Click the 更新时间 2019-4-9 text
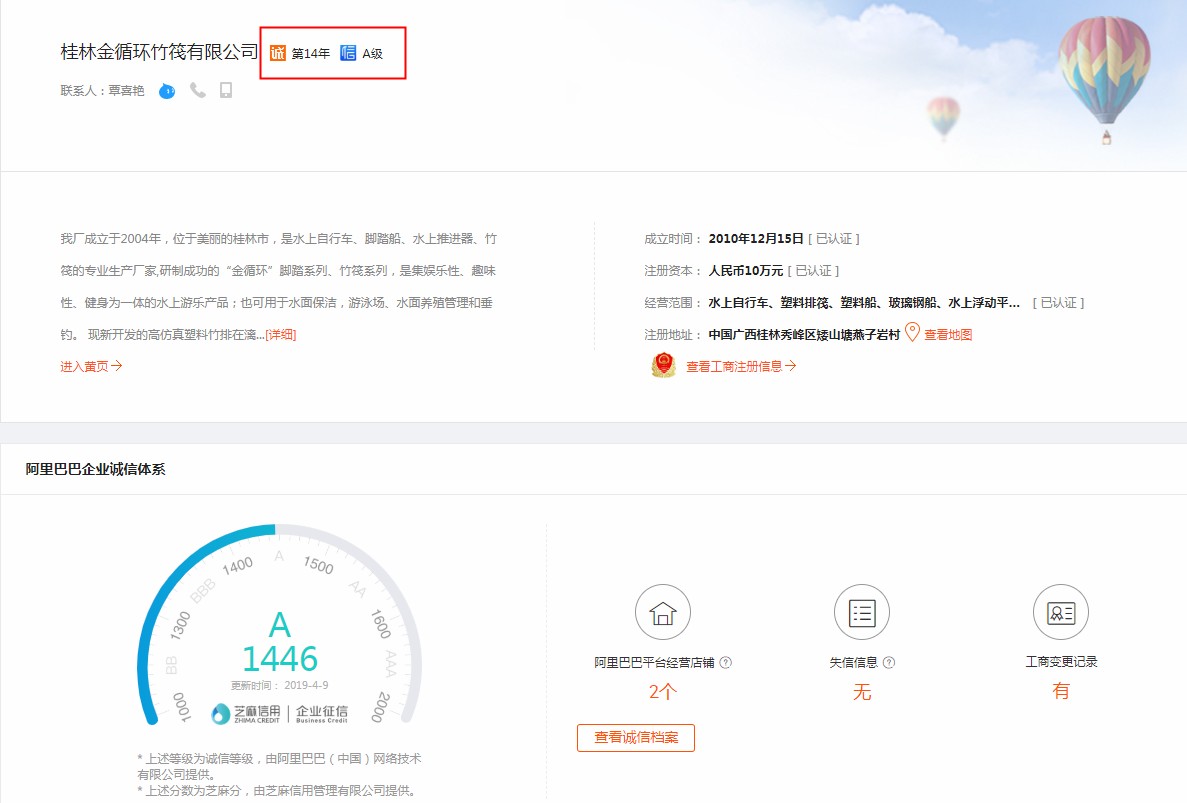 pyautogui.click(x=279, y=686)
